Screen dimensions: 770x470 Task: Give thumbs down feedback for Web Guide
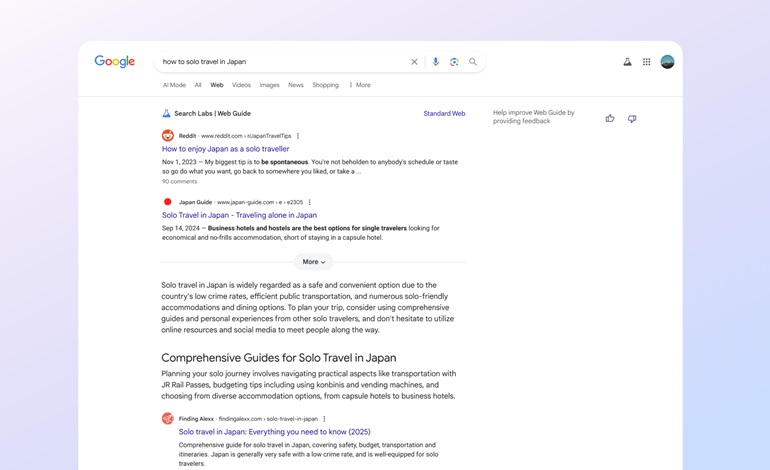click(632, 119)
